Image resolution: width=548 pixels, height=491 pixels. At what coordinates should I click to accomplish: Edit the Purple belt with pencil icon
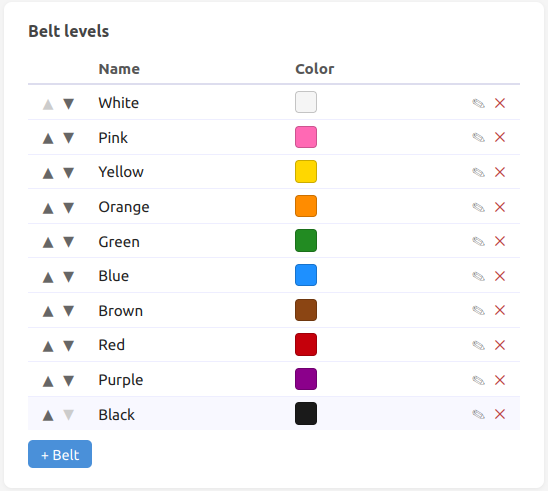tap(478, 380)
